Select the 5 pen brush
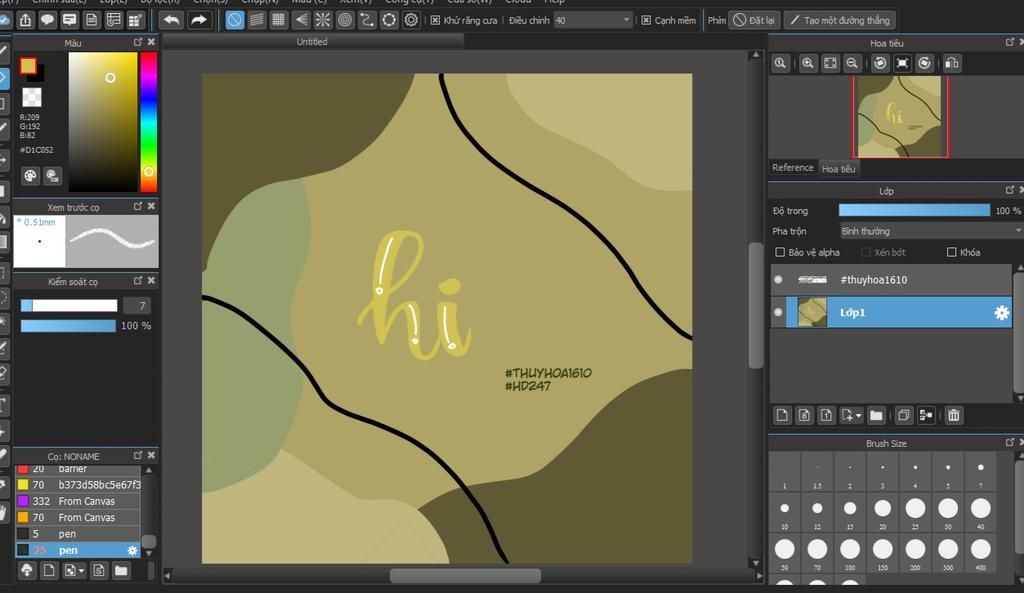Screen dimensions: 1024x593 pos(78,534)
